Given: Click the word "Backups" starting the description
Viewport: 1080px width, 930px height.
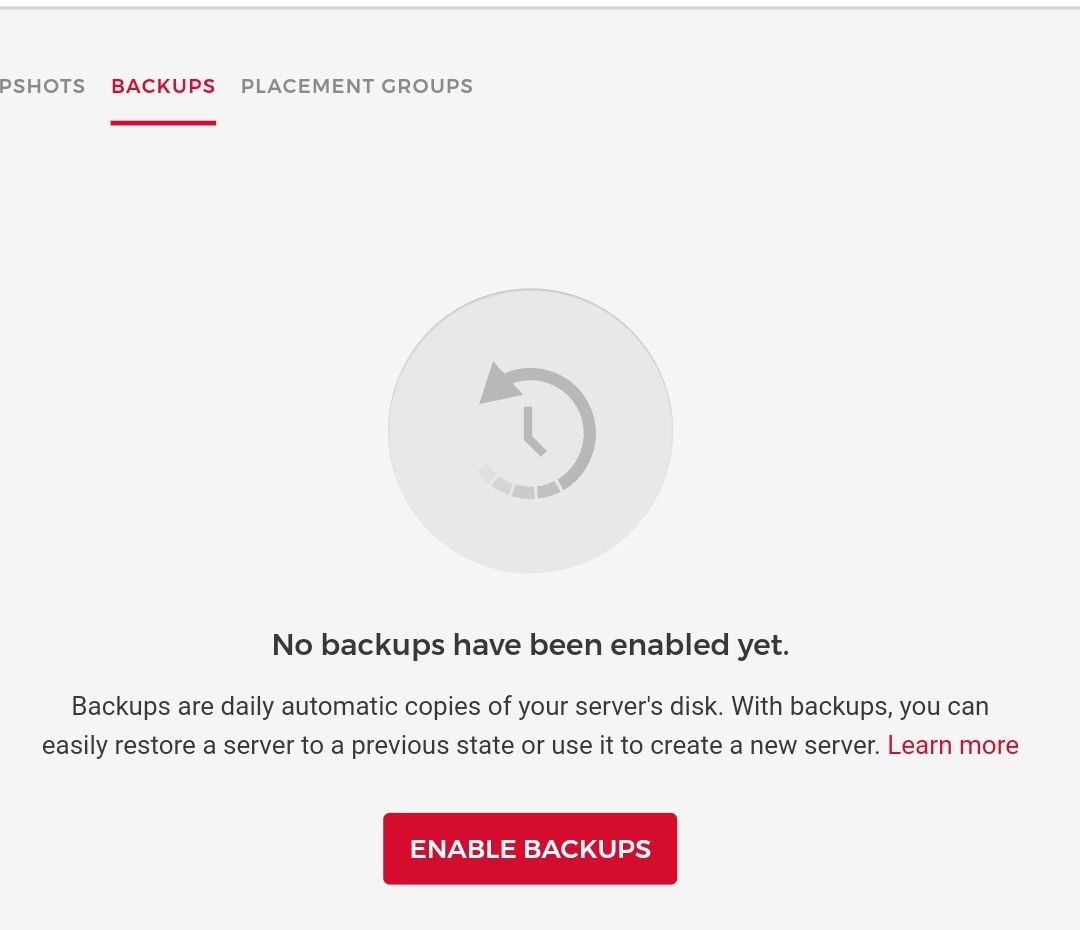Looking at the screenshot, I should click(x=121, y=706).
